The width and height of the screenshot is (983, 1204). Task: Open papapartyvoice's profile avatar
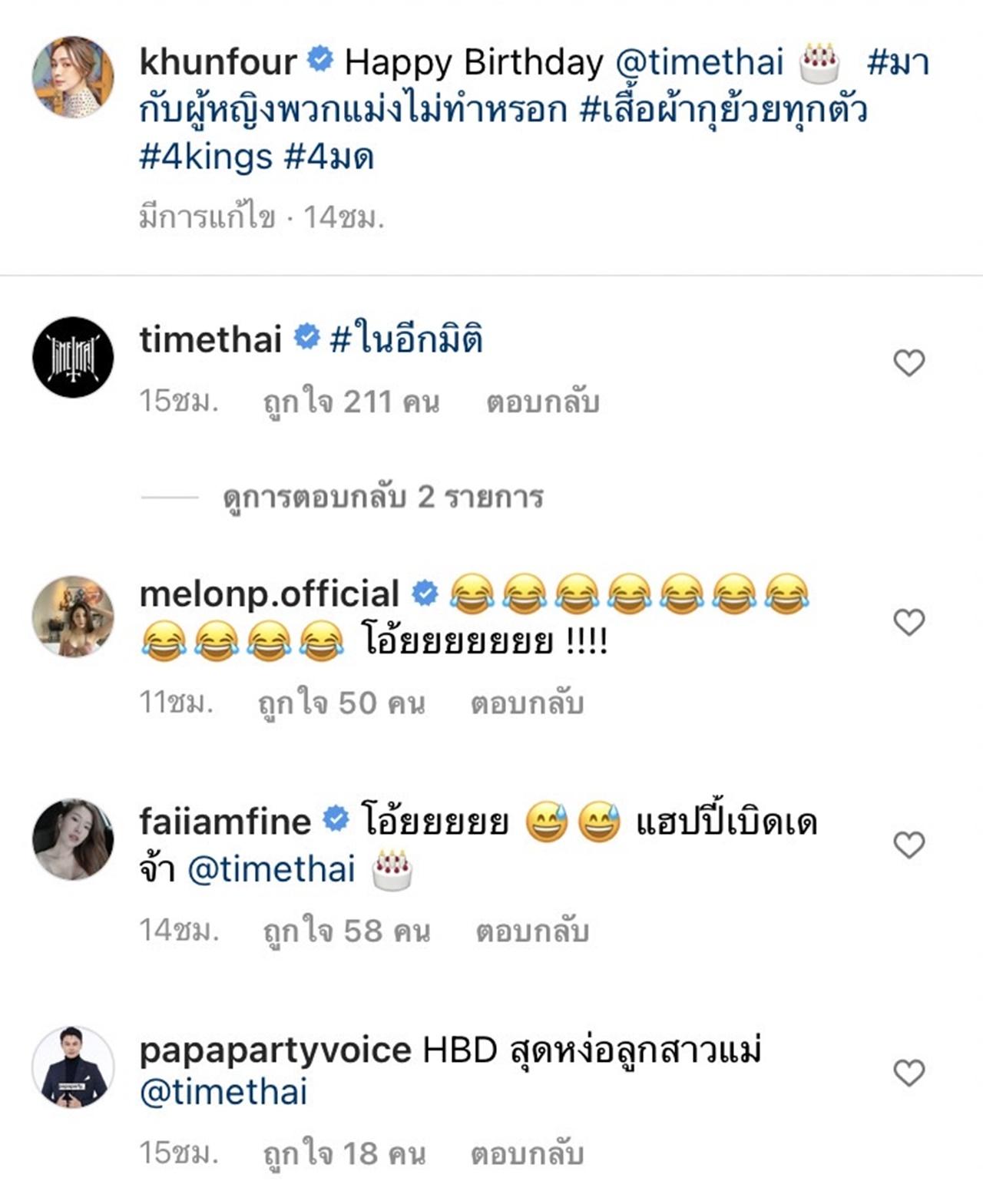click(73, 1067)
